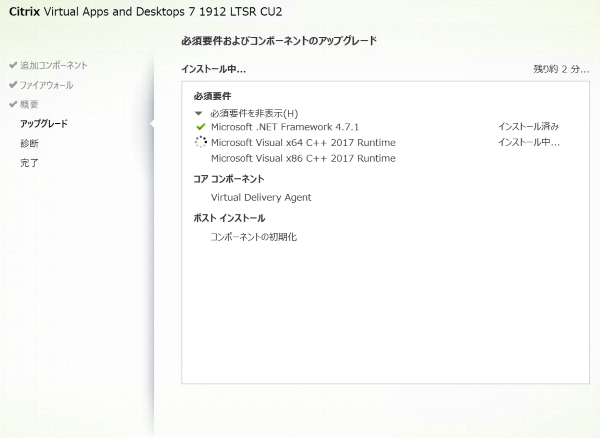Click the コア コンポーネント section heading
The height and width of the screenshot is (438, 600).
(229, 179)
